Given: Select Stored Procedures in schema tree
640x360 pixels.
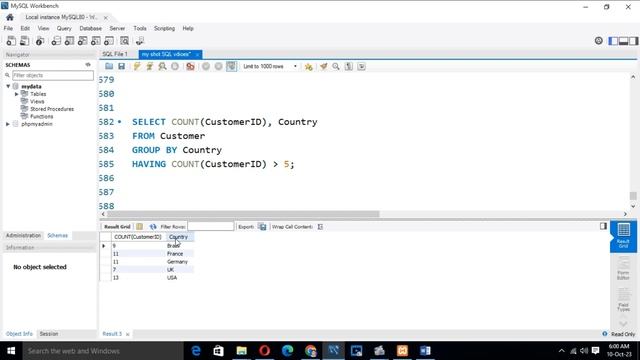Looking at the screenshot, I should (52, 109).
